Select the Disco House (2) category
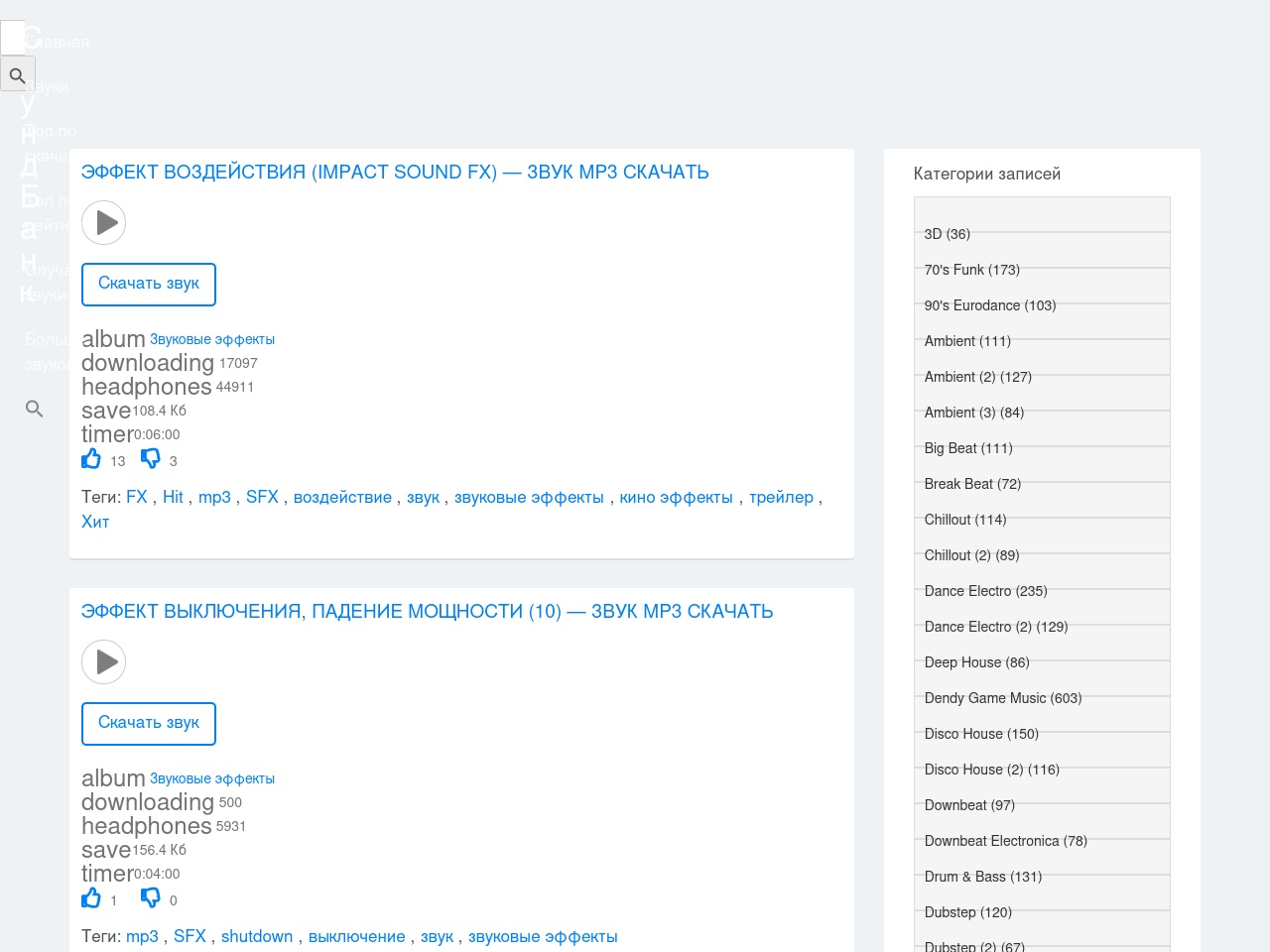The width and height of the screenshot is (1270, 952). (x=992, y=770)
